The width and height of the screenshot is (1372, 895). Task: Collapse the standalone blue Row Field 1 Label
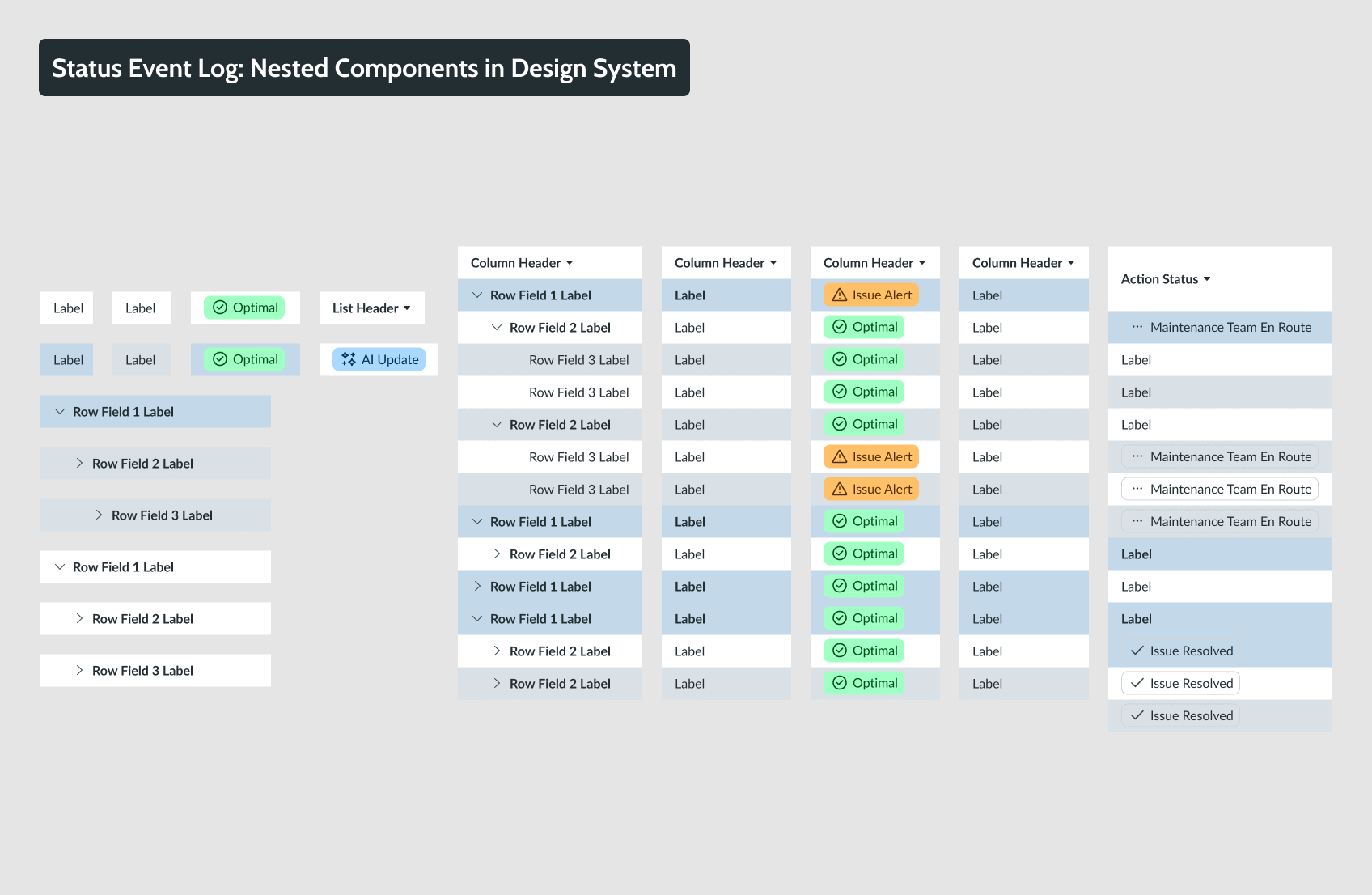pyautogui.click(x=60, y=412)
